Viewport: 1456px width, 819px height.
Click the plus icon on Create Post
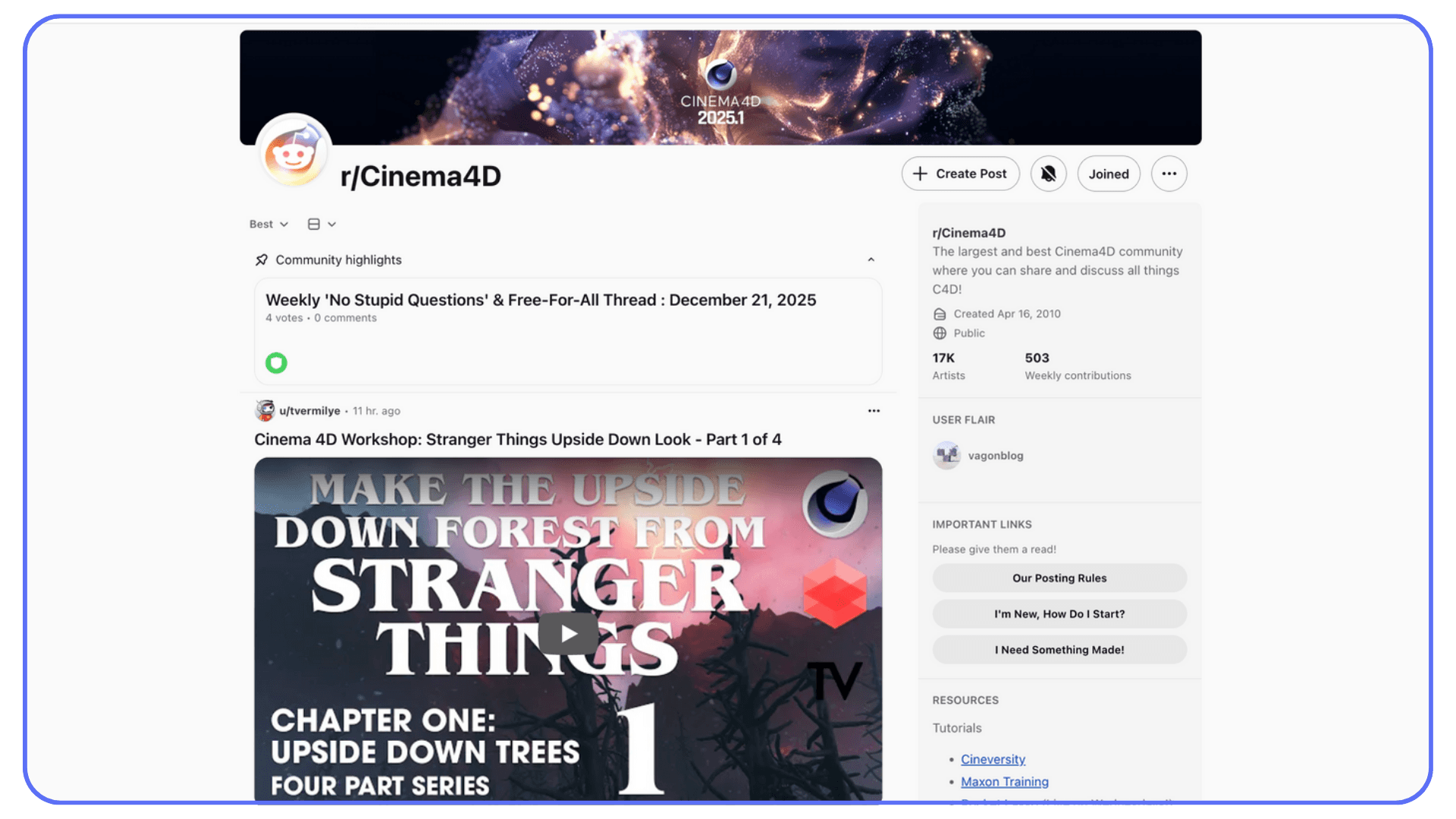[918, 174]
